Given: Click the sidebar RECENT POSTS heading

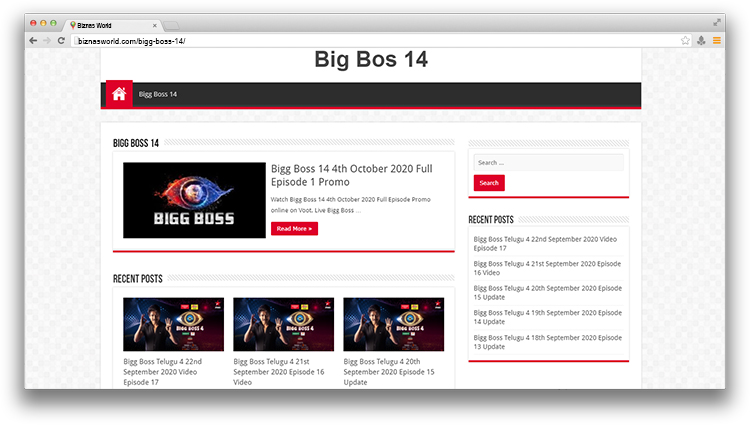Looking at the screenshot, I should pyautogui.click(x=491, y=220).
